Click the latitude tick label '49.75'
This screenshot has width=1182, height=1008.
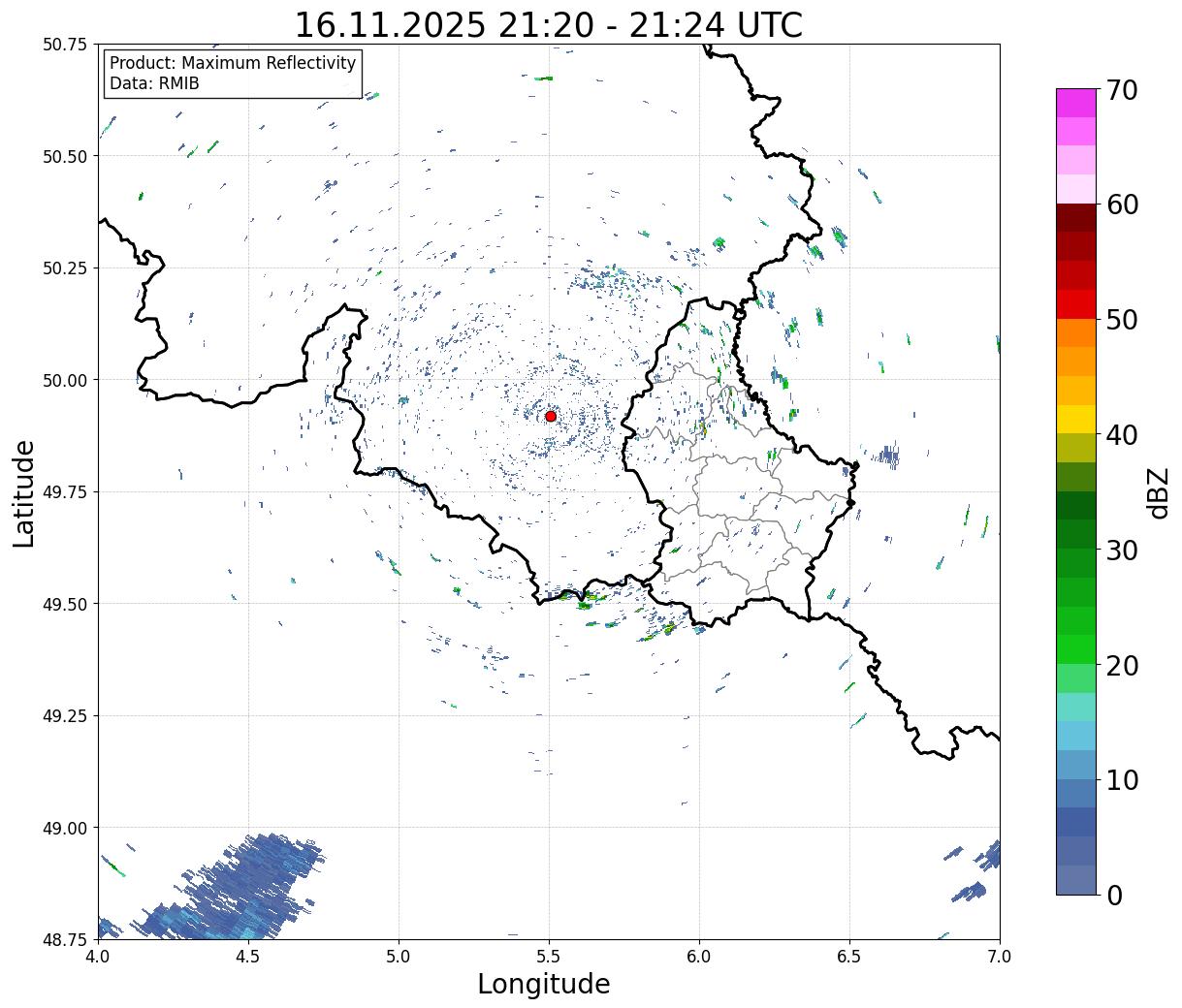64,492
